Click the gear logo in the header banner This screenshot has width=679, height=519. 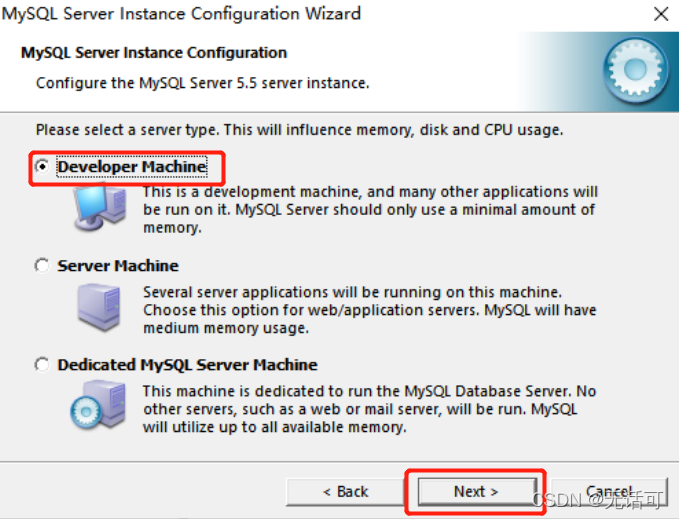click(635, 70)
